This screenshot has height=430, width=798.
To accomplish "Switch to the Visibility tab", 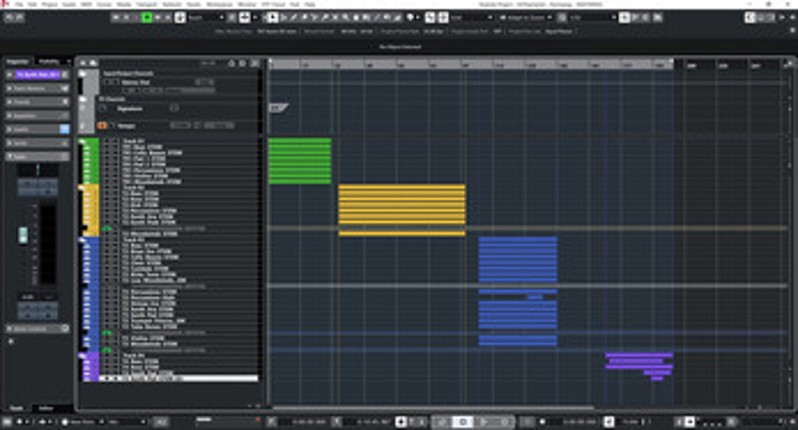I will click(49, 62).
